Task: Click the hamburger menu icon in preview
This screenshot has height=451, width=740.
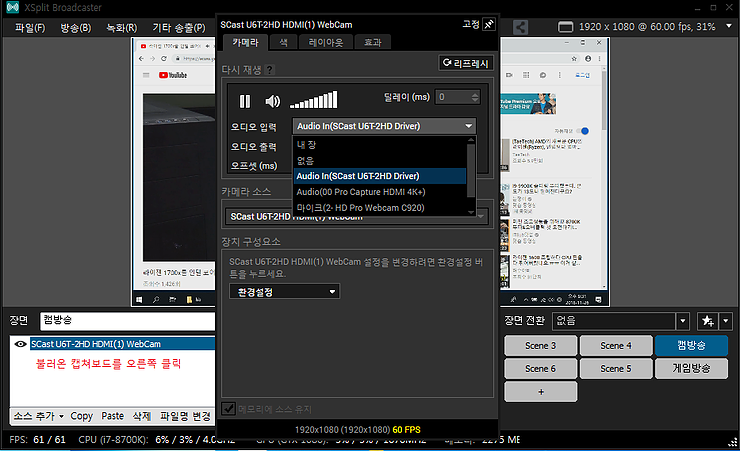Action: coord(146,75)
